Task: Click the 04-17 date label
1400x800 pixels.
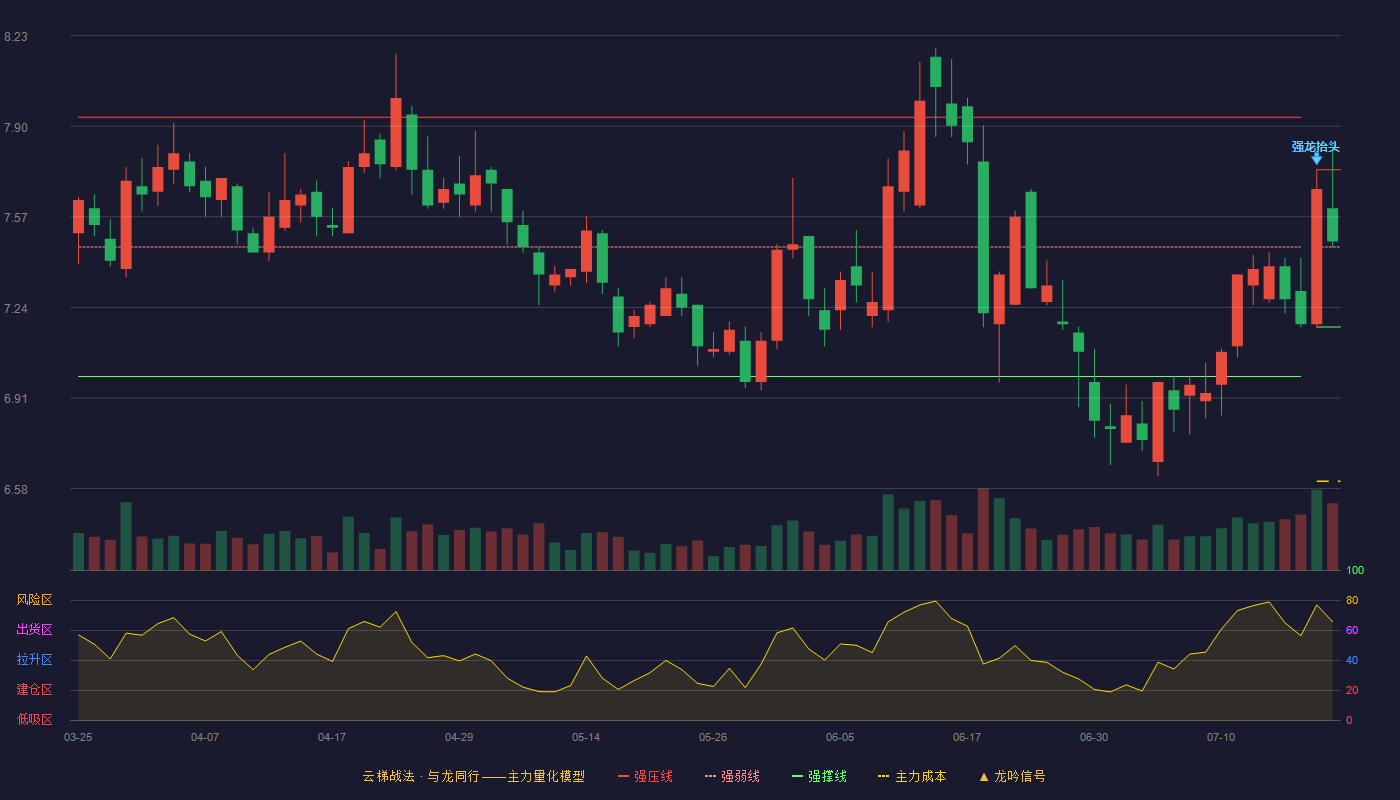Action: 332,737
